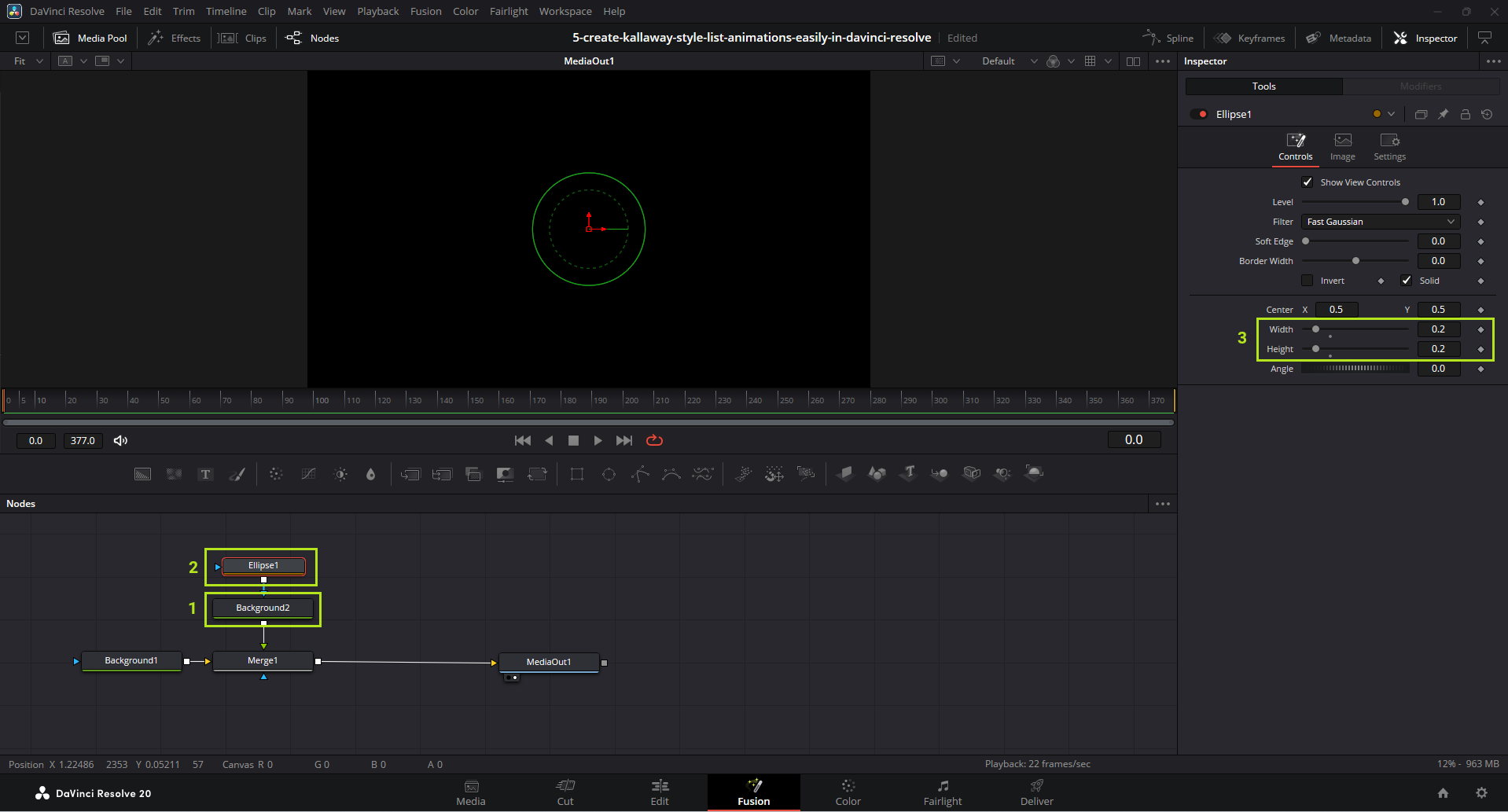Switch to the Color page tab
1508x812 pixels.
click(x=848, y=792)
